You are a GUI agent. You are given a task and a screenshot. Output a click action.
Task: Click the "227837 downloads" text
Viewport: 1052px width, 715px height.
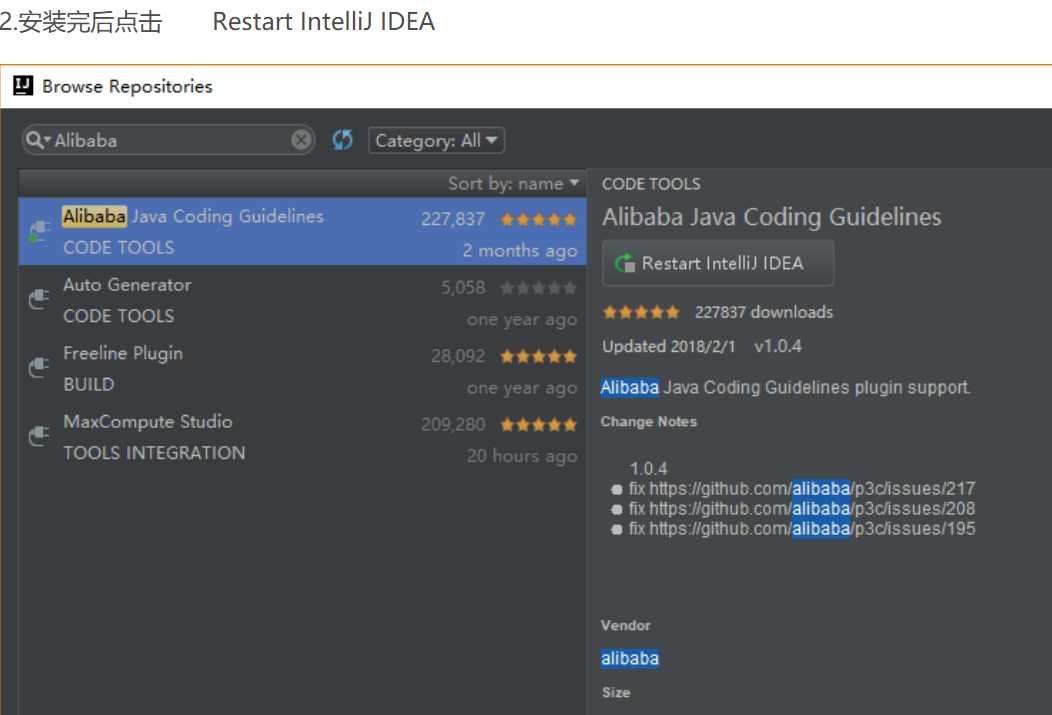point(764,312)
